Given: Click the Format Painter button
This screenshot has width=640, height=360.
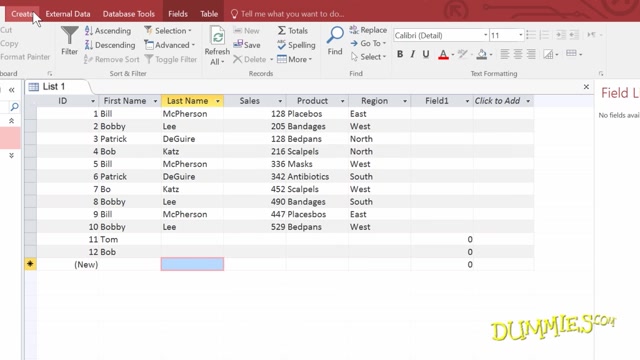Looking at the screenshot, I should click(25, 57).
